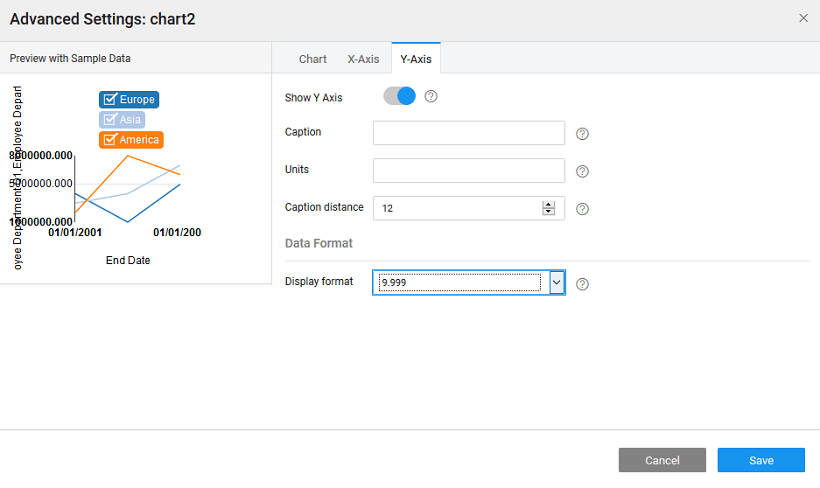Image resolution: width=820 pixels, height=488 pixels.
Task: Close the Advanced Settings dialog
Action: click(x=803, y=18)
